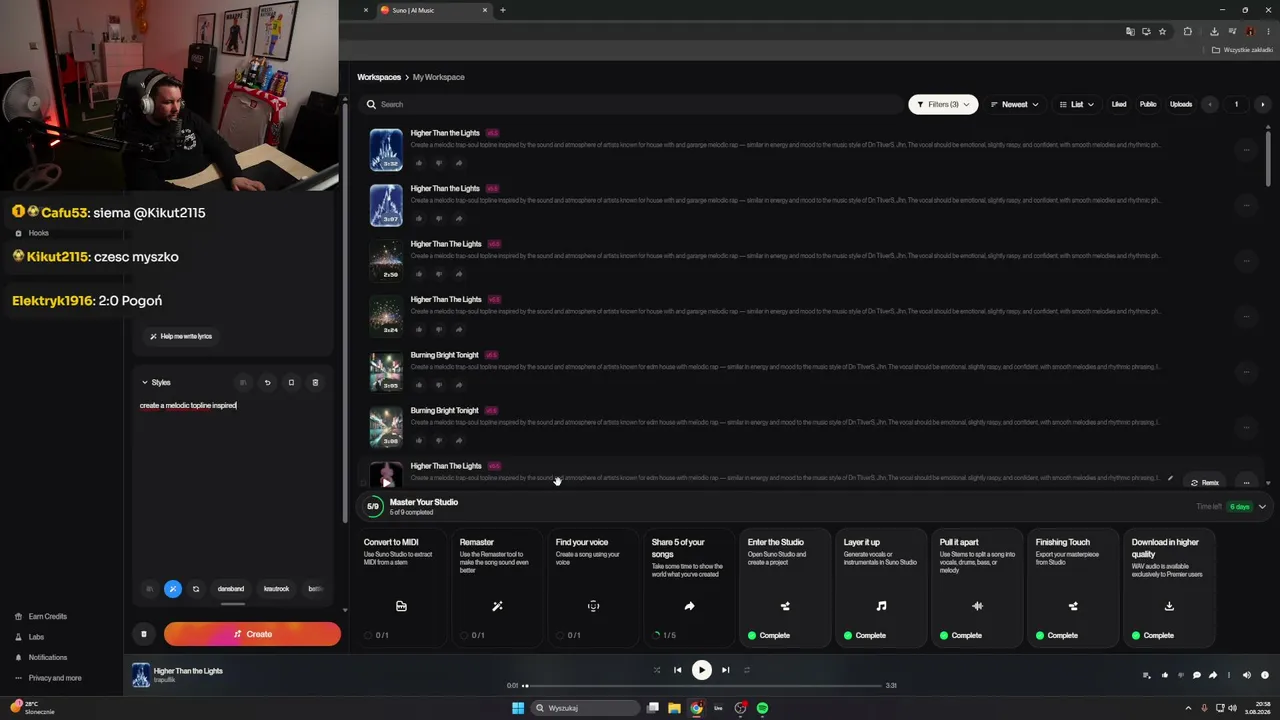The width and height of the screenshot is (1280, 720).
Task: Click the magic wand style enhance button
Action: click(x=173, y=589)
